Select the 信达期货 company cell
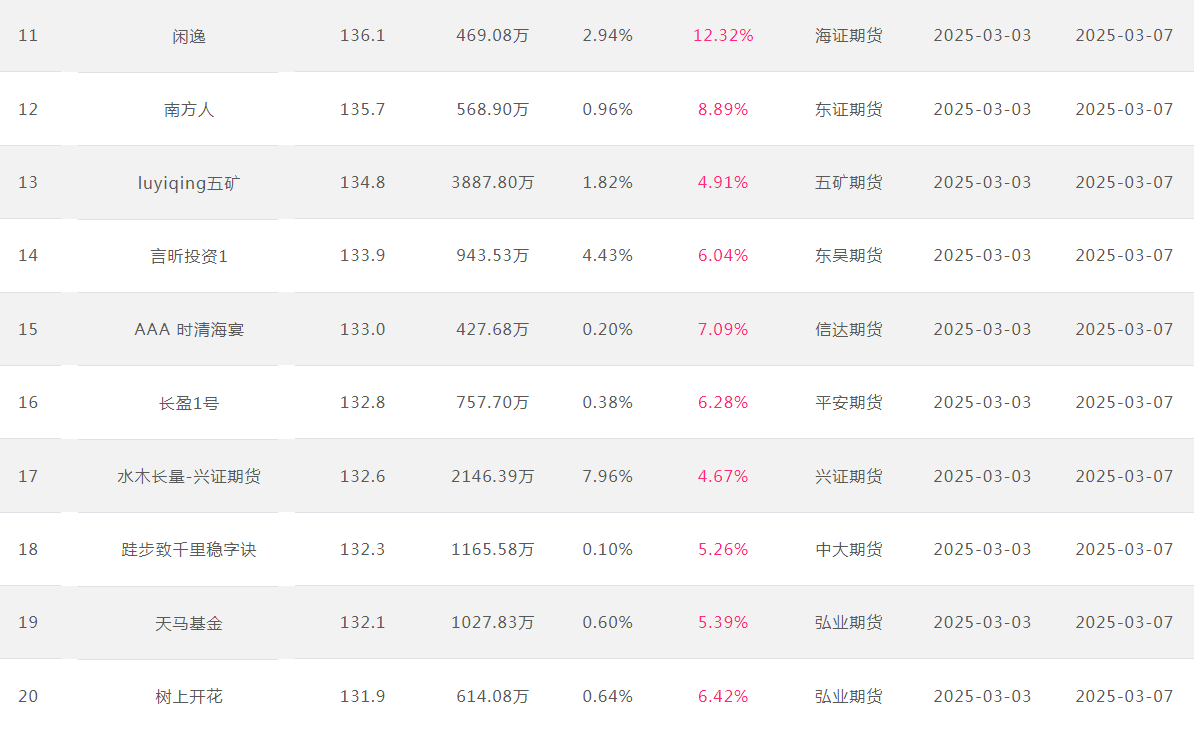This screenshot has width=1194, height=730. [x=848, y=330]
